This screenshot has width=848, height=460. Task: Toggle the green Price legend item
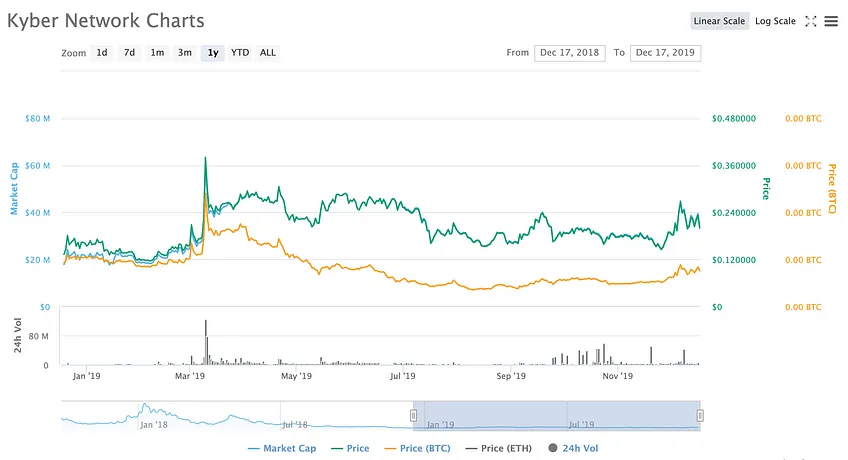pyautogui.click(x=350, y=448)
